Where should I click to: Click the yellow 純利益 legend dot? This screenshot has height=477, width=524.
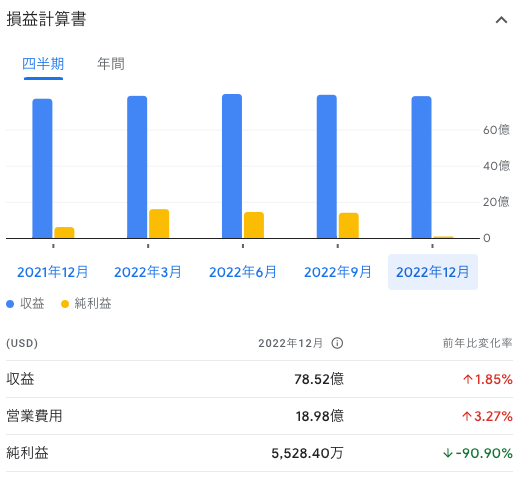pos(65,304)
